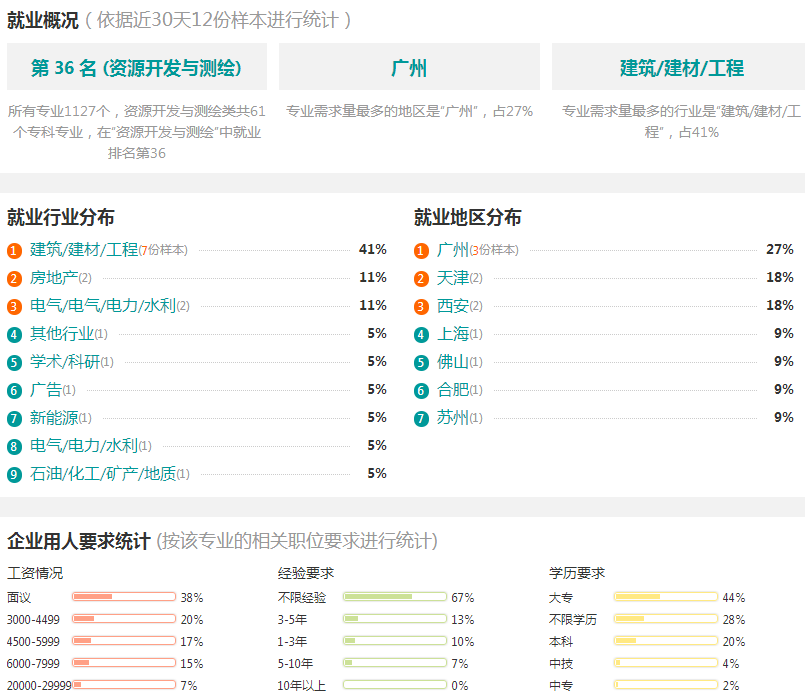Click the 经验要求 column heading
805x699 pixels.
click(x=306, y=573)
